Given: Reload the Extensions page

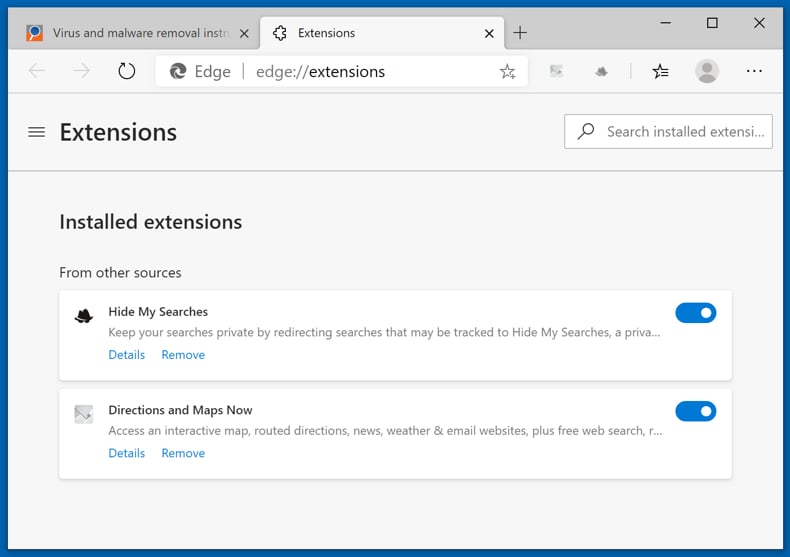Looking at the screenshot, I should [x=126, y=71].
